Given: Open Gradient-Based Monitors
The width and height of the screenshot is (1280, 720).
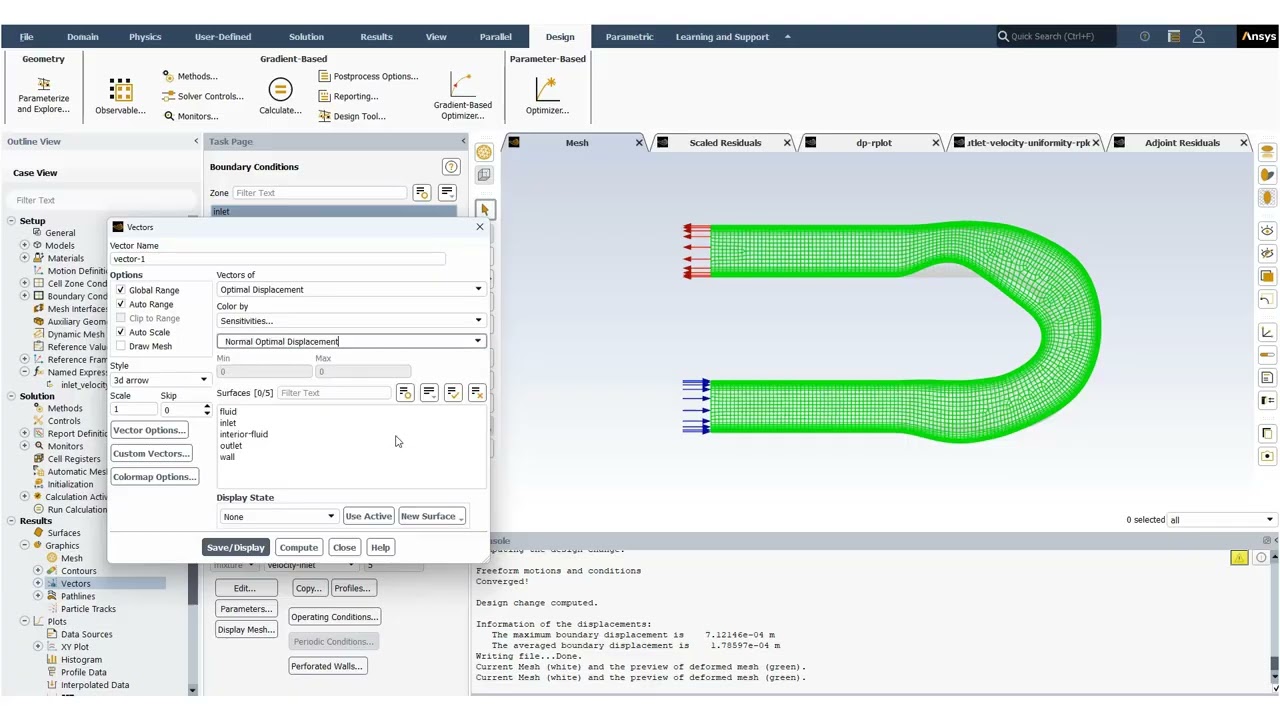Looking at the screenshot, I should [x=190, y=116].
